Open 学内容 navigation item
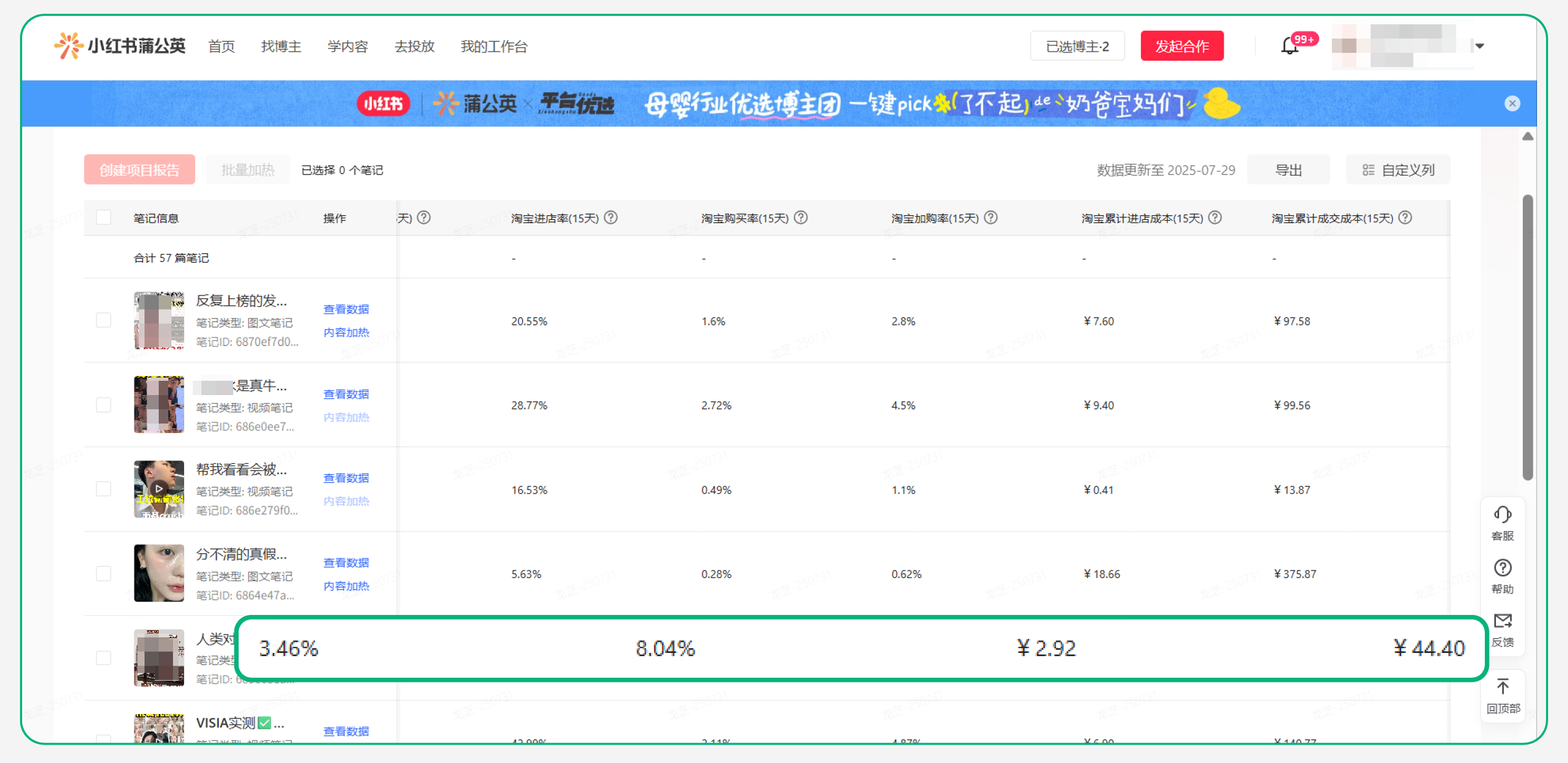The height and width of the screenshot is (763, 1568). click(x=348, y=46)
